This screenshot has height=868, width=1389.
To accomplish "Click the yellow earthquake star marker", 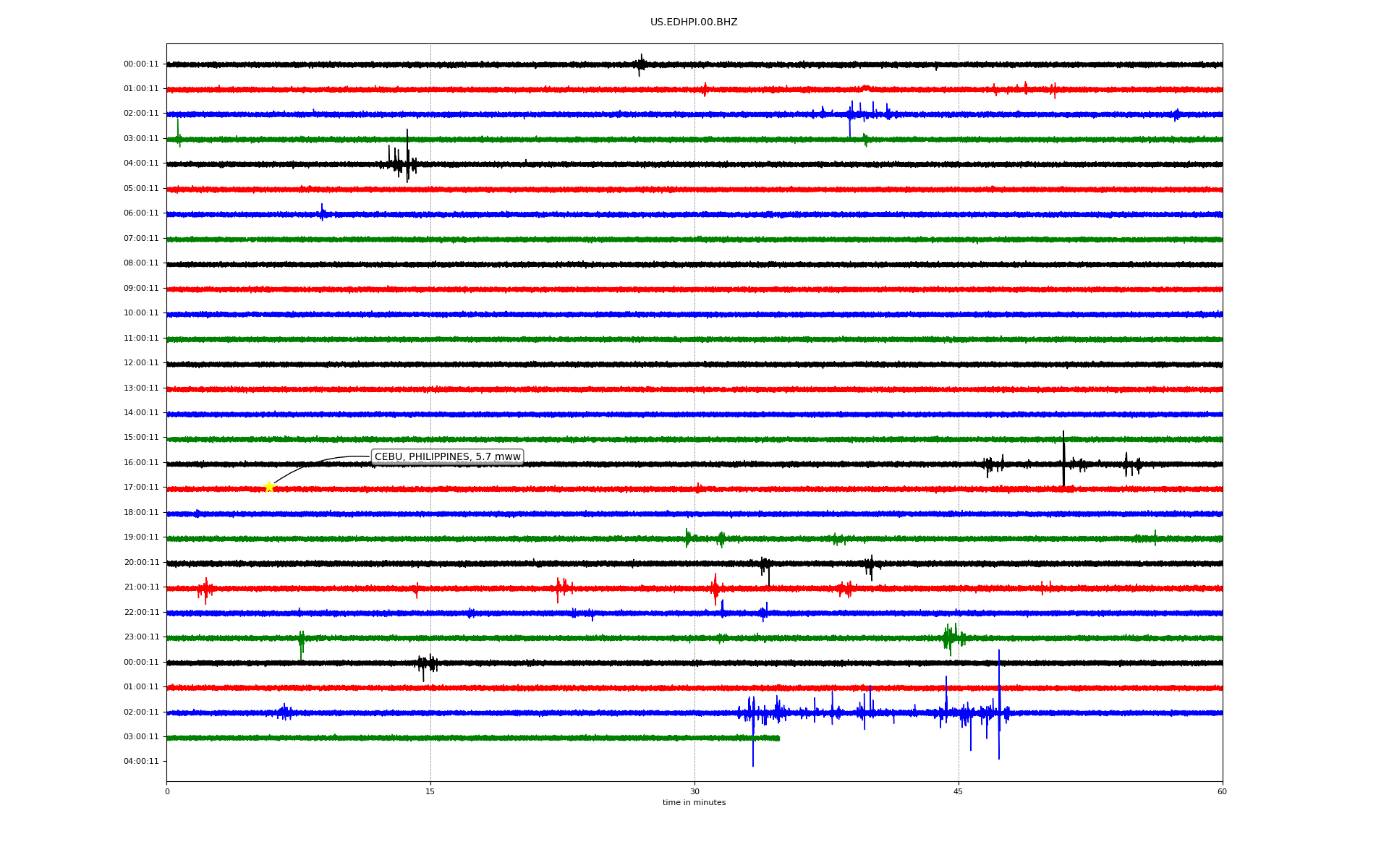I will click(269, 487).
